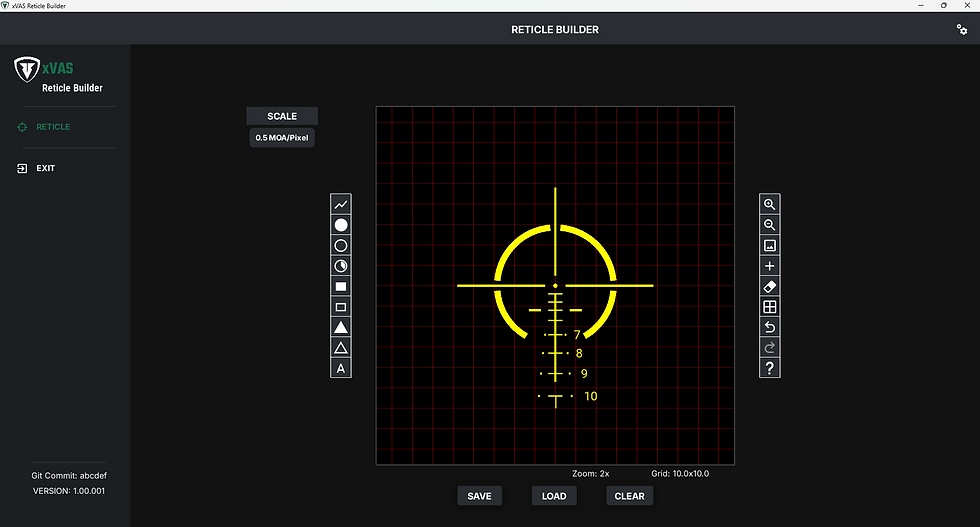Zoom in on the reticle canvas
980x527 pixels.
(769, 204)
